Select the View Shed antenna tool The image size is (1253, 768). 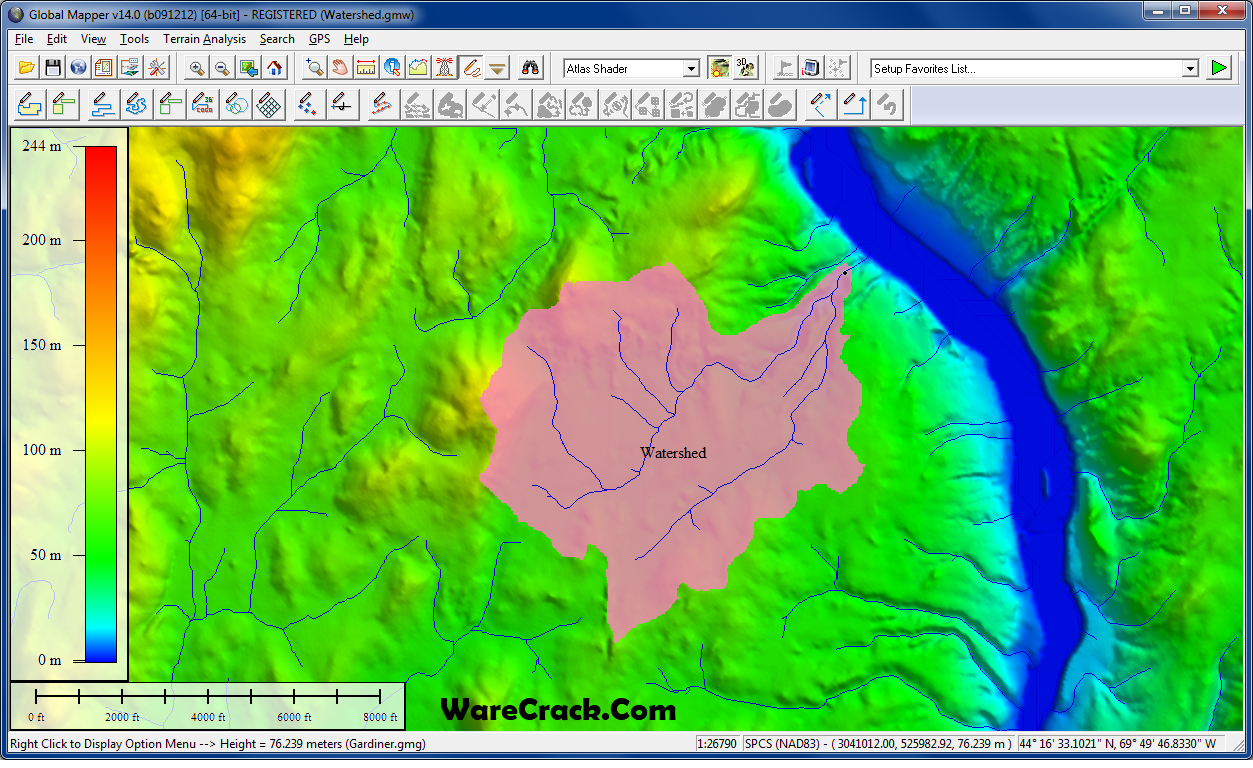click(x=444, y=68)
